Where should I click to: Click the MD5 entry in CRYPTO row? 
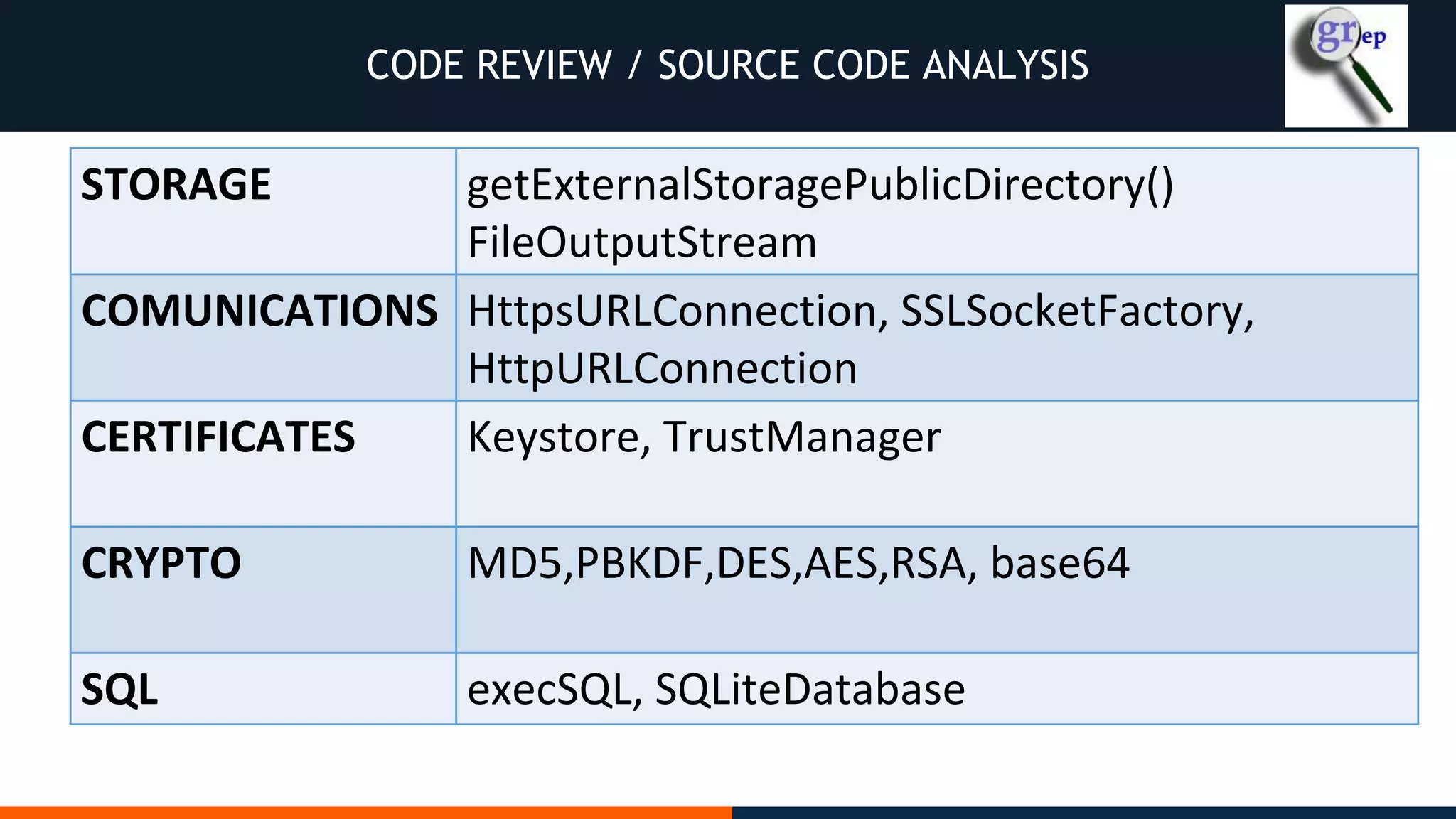514,563
